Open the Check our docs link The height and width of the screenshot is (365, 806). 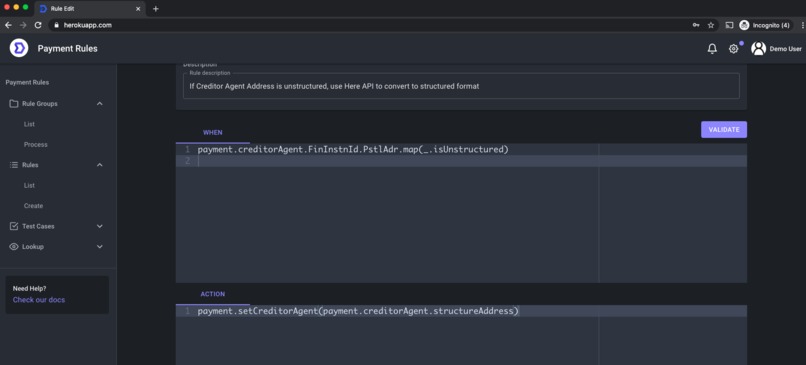tap(39, 300)
